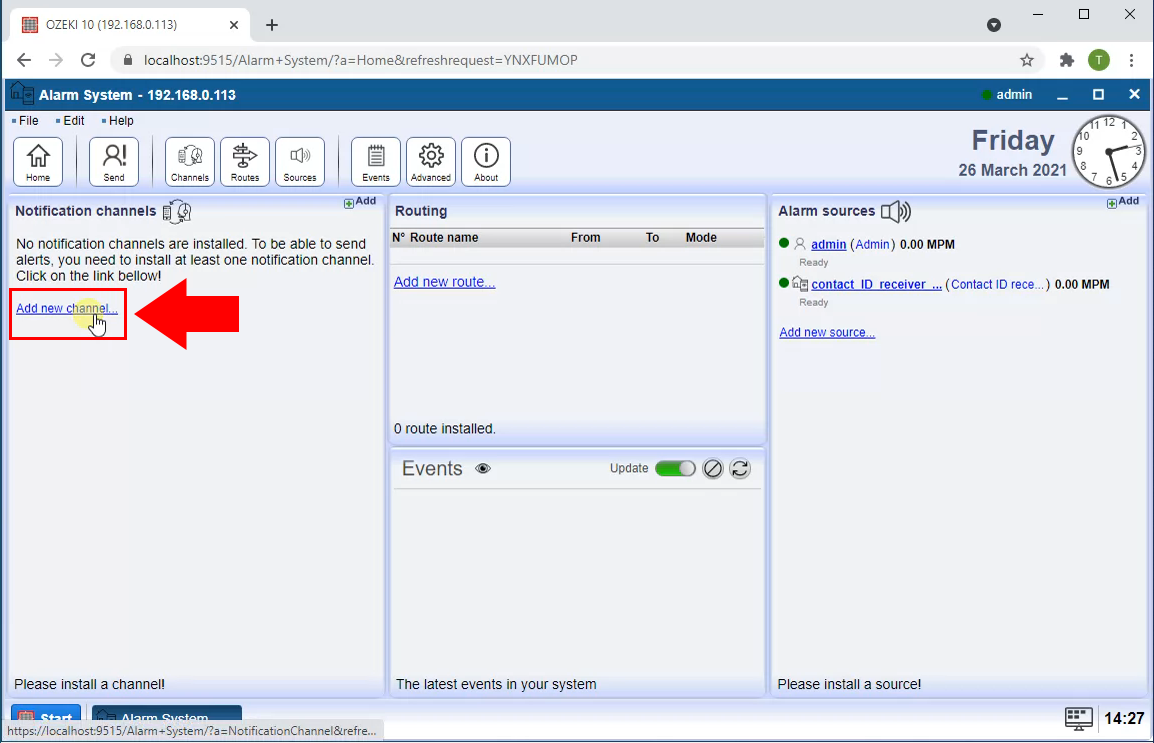
Task: Click the Send toolbar icon
Action: coord(114,161)
